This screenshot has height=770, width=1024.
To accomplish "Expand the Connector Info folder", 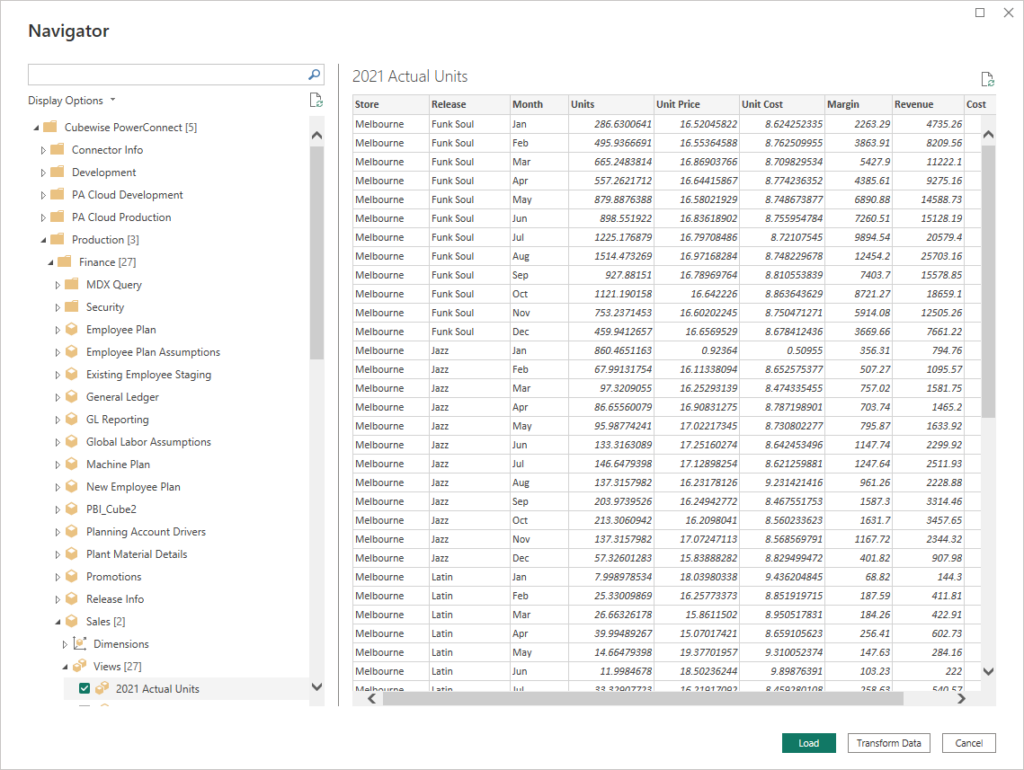I will (43, 150).
